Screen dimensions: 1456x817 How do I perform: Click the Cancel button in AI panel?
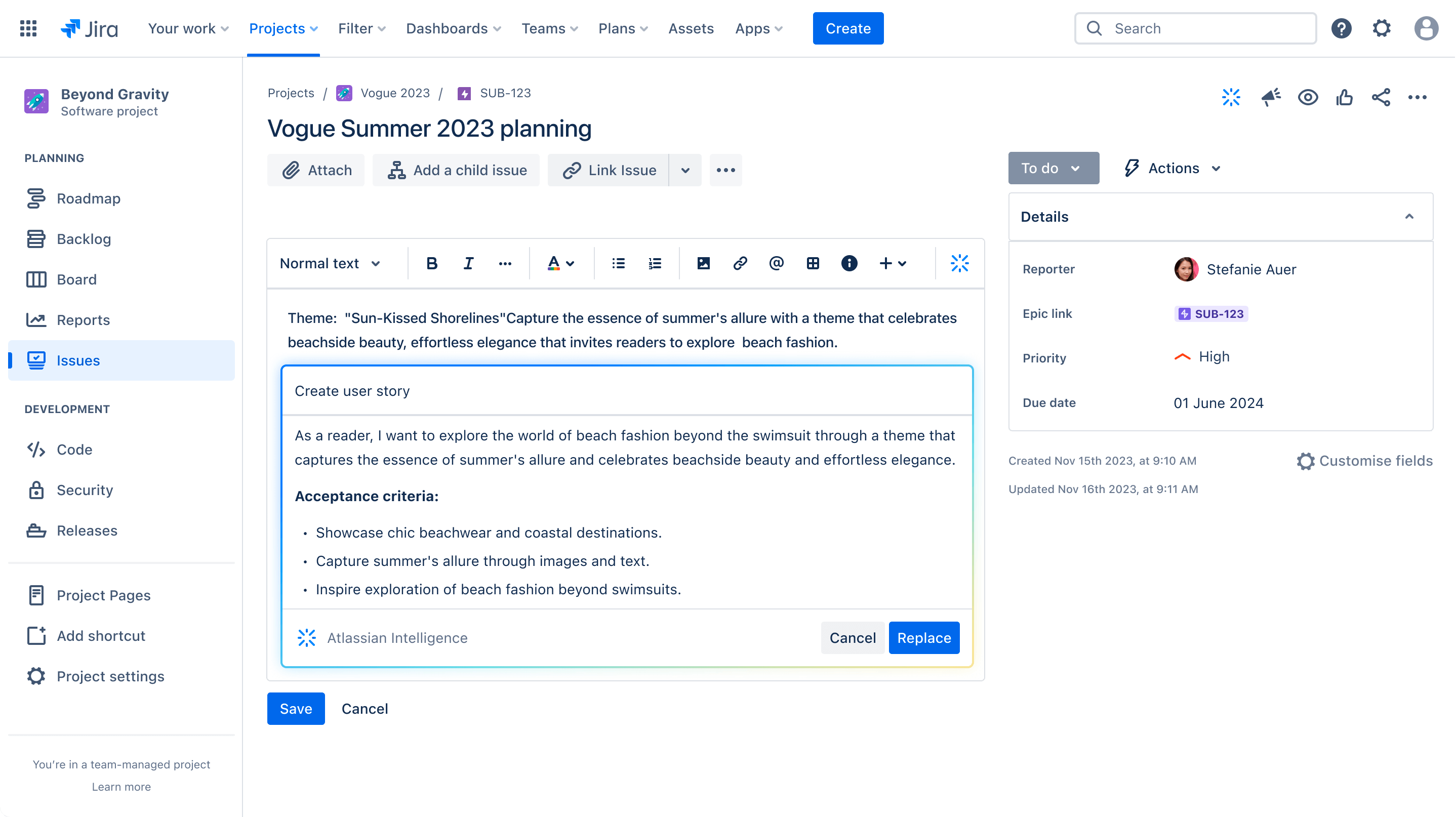click(851, 638)
